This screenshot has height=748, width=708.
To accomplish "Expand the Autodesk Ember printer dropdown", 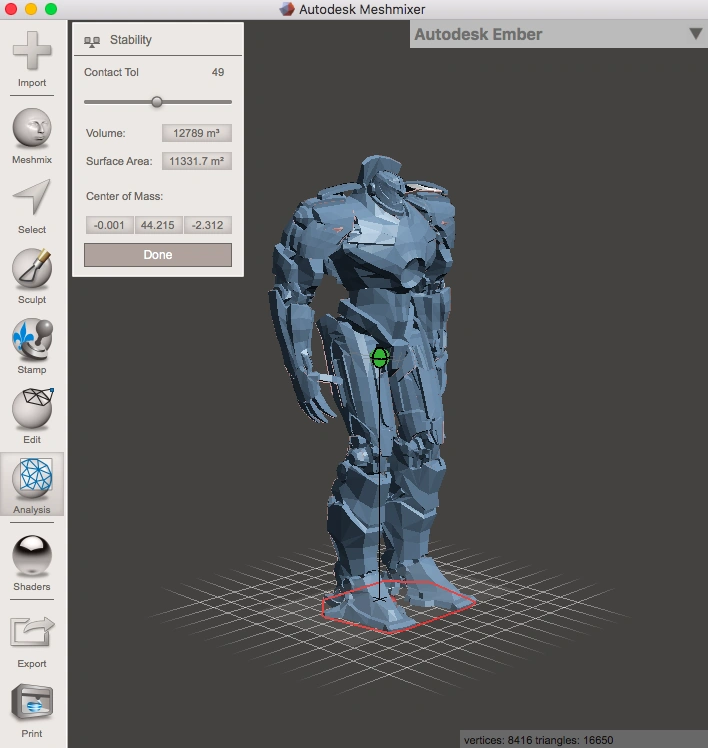I will click(696, 34).
